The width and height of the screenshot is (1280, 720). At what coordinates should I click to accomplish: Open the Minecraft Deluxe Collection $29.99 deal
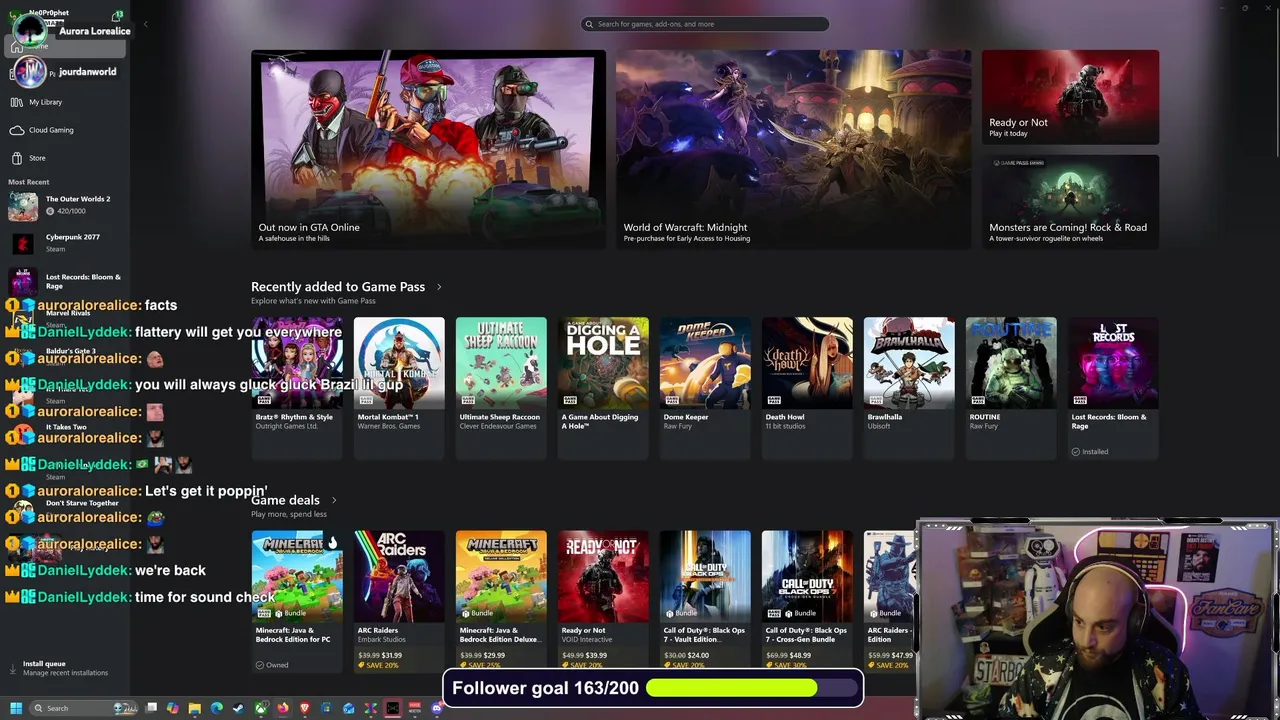click(x=501, y=600)
